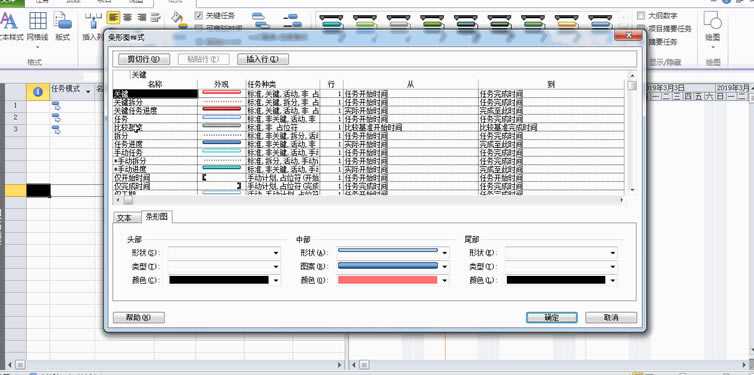Open Text Styles (文本样式) in ribbon
This screenshot has height=375, width=754.
[9, 26]
